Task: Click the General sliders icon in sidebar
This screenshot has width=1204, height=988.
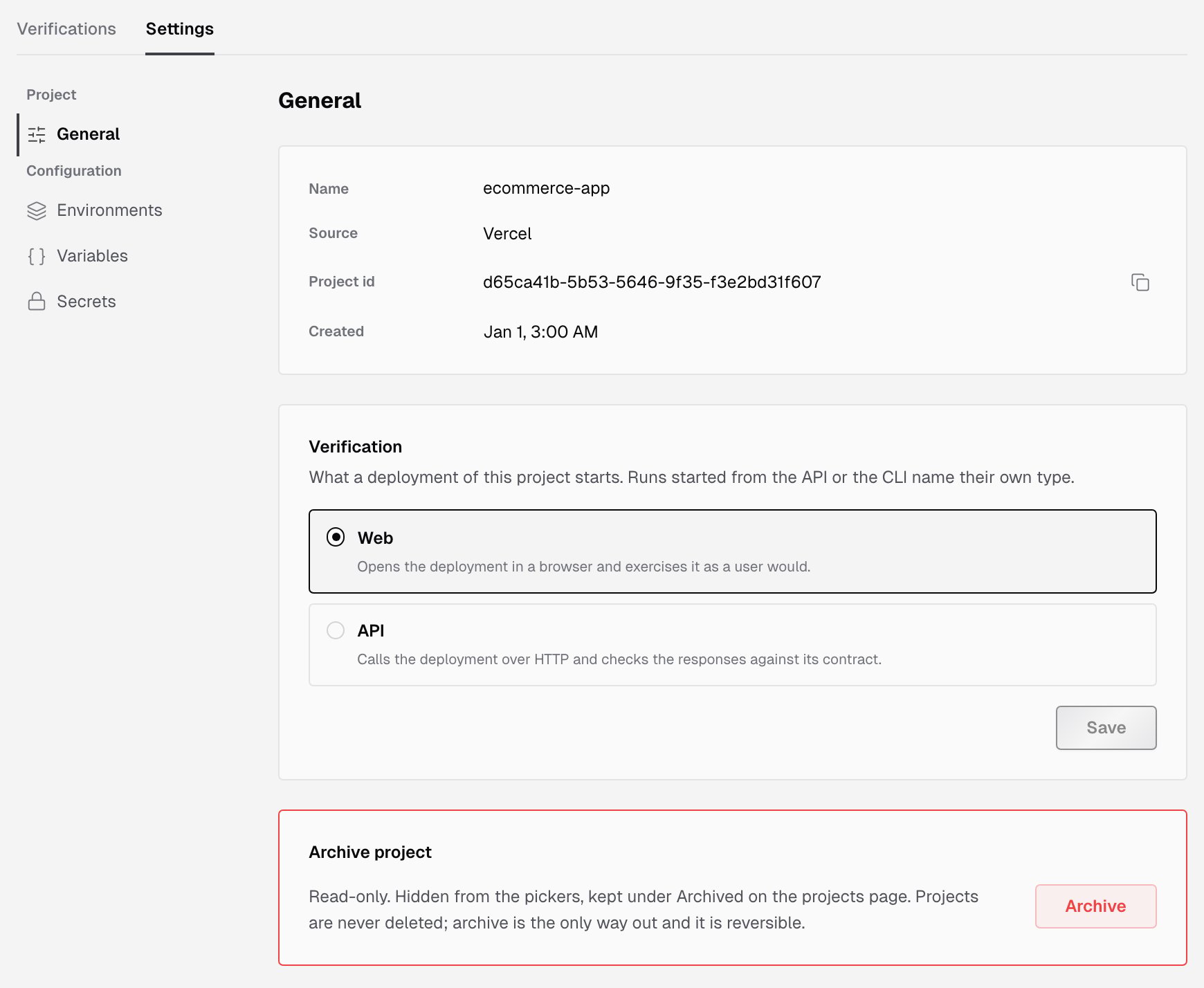Action: tap(37, 134)
